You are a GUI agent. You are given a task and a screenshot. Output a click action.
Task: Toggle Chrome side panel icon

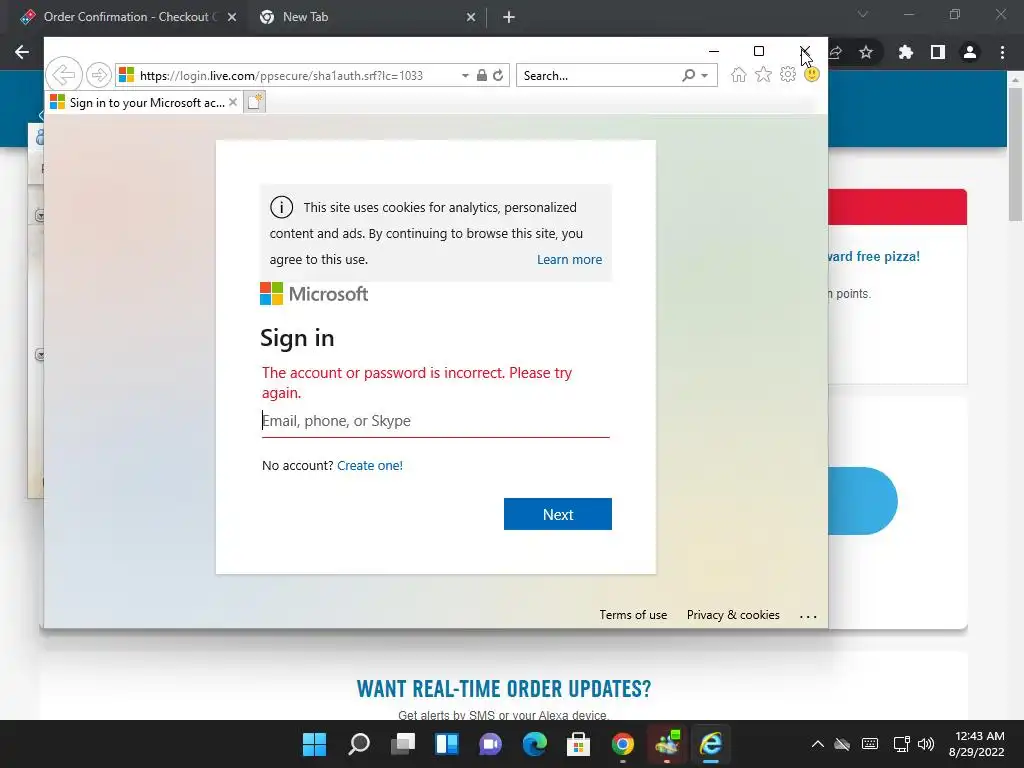(938, 52)
